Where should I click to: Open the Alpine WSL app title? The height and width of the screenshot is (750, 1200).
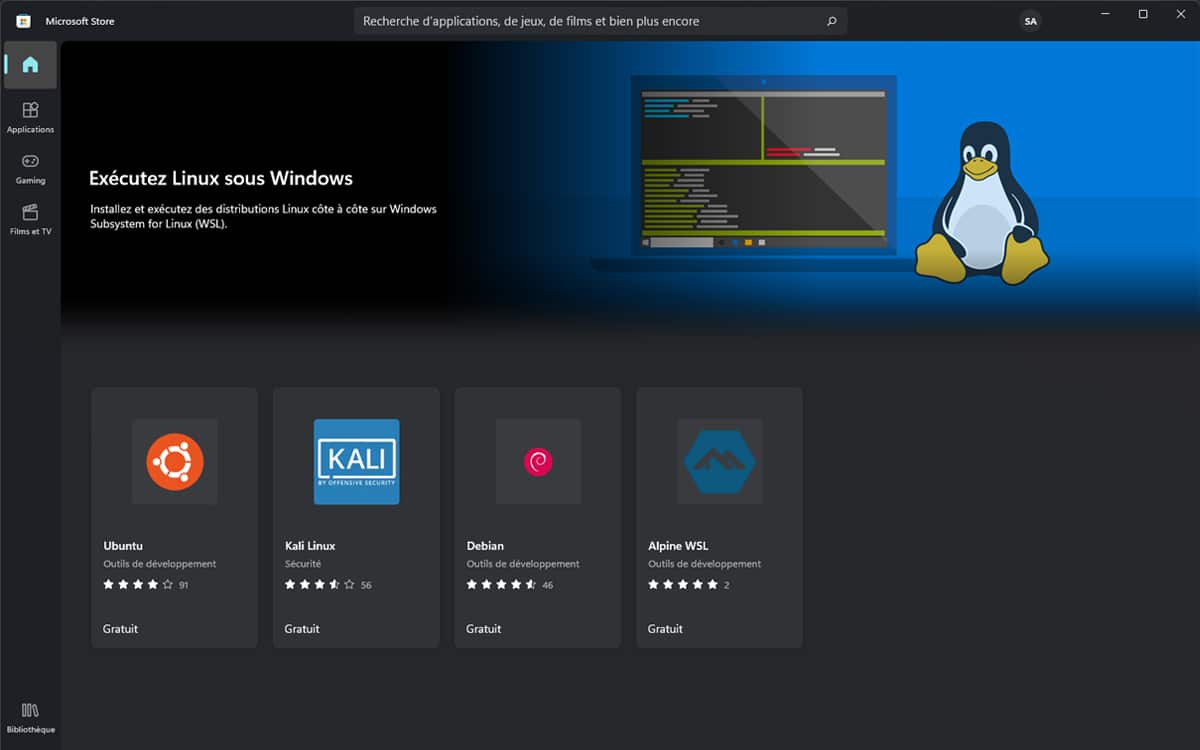(x=678, y=546)
